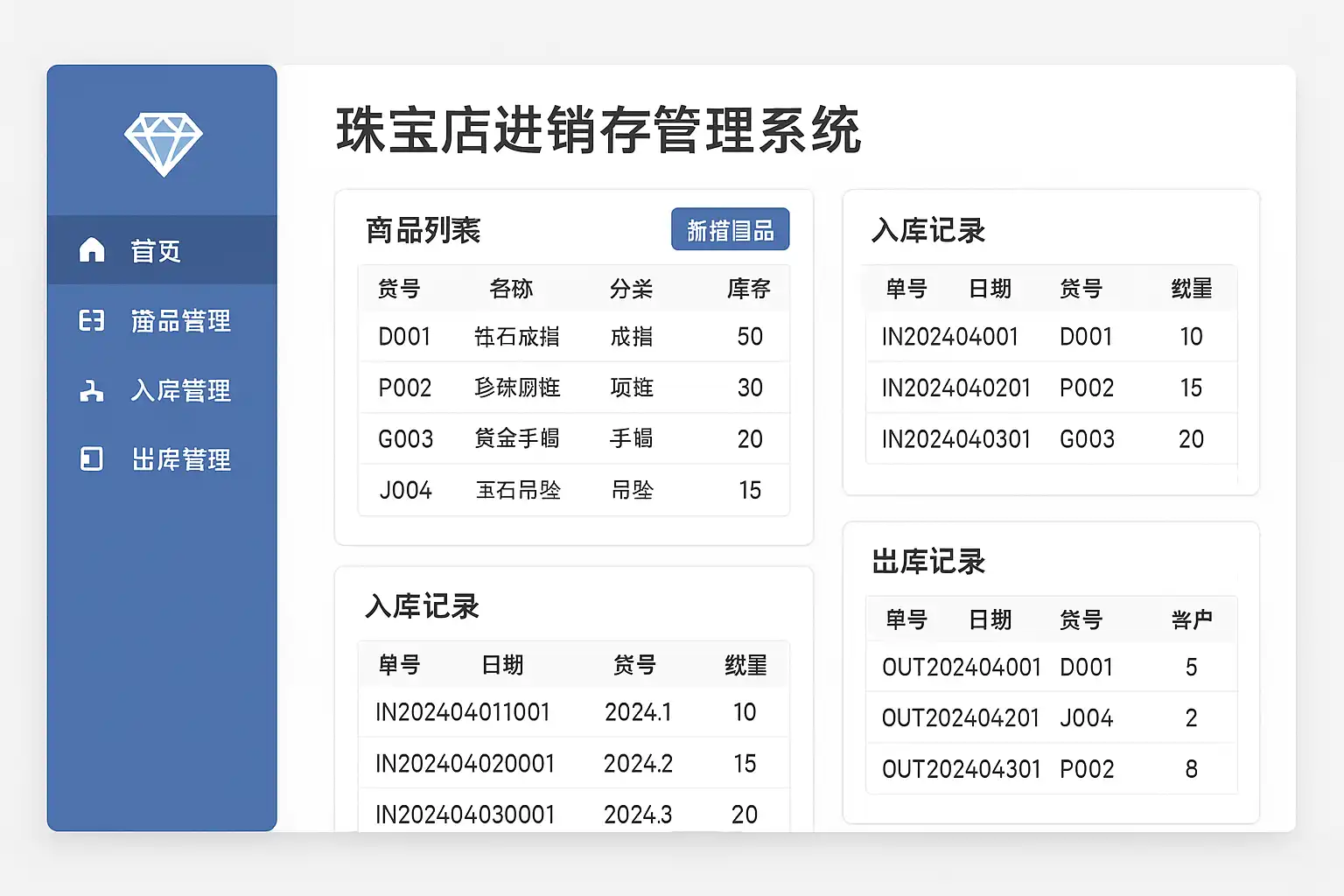Click the page title 珠宝店进销存管理系统
The height and width of the screenshot is (896, 1344).
click(598, 130)
